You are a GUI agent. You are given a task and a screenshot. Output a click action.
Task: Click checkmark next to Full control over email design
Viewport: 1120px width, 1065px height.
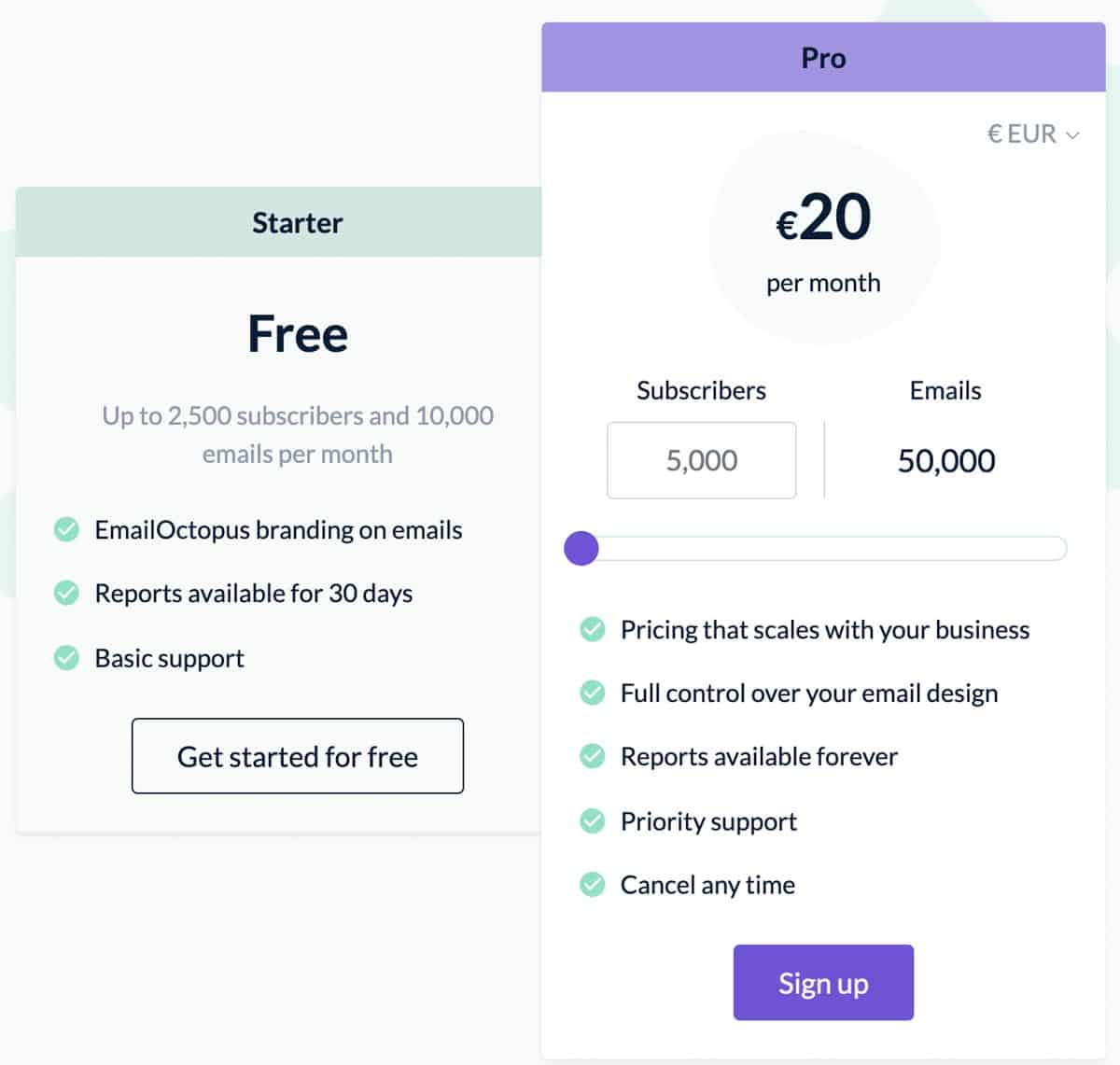pos(593,694)
